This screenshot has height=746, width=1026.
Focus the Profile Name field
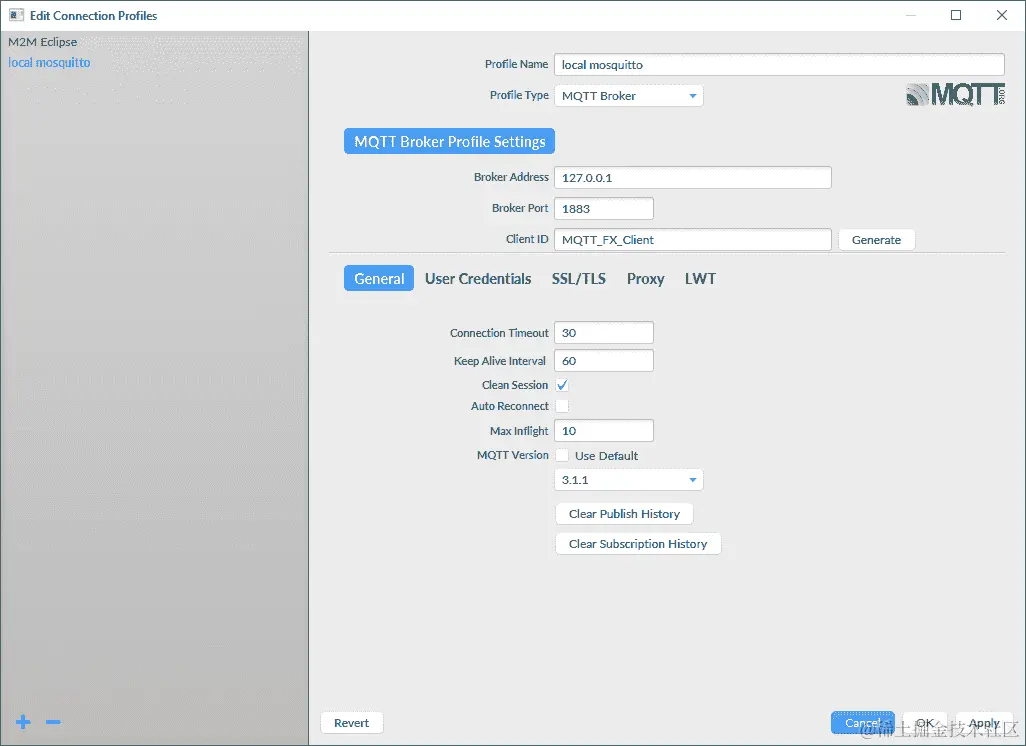click(779, 64)
